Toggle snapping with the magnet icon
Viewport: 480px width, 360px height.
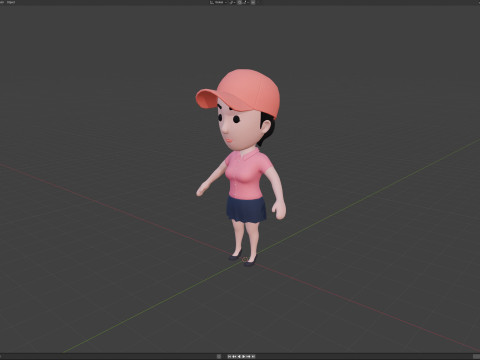pyautogui.click(x=240, y=2)
